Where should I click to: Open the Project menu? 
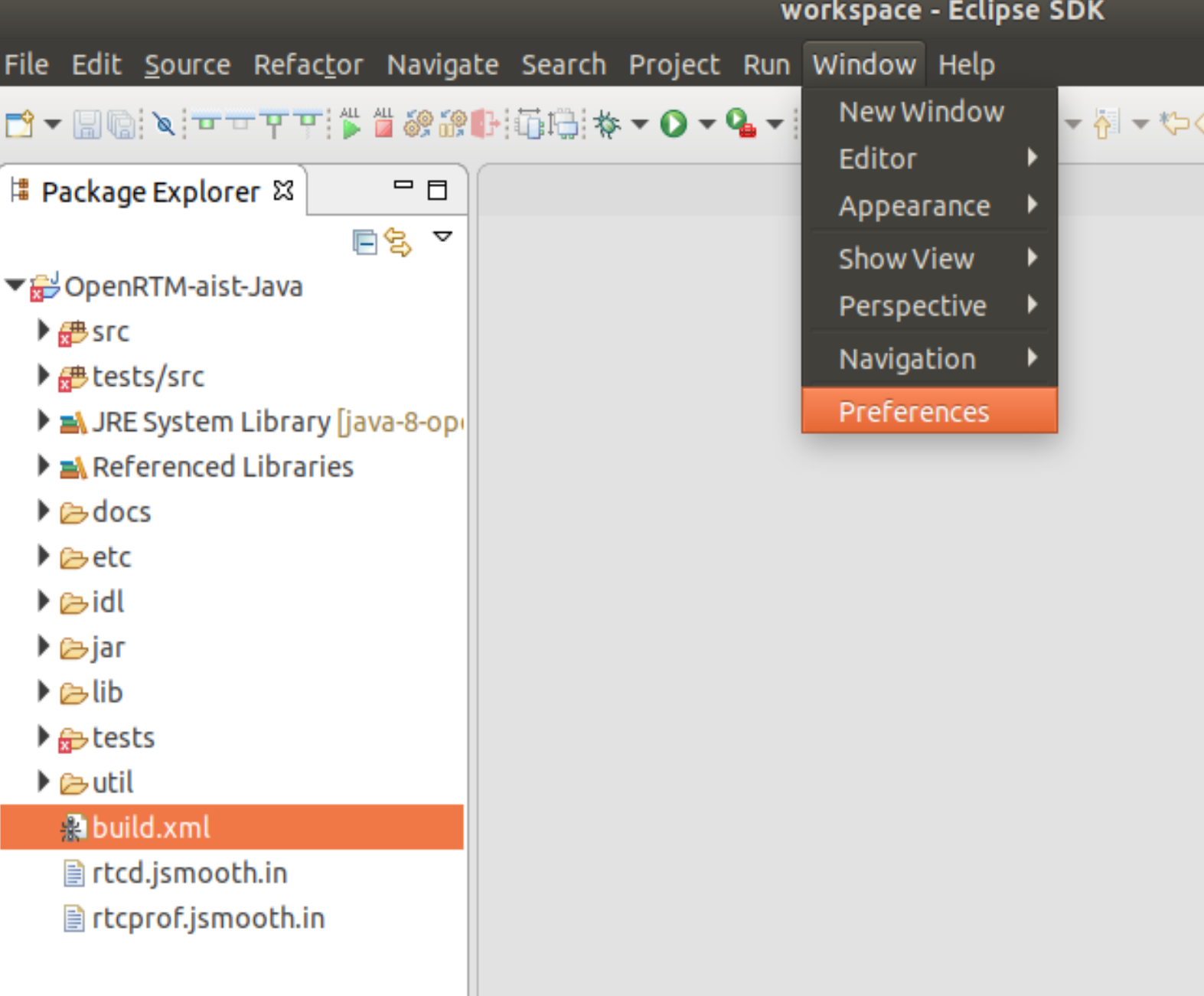(x=674, y=64)
